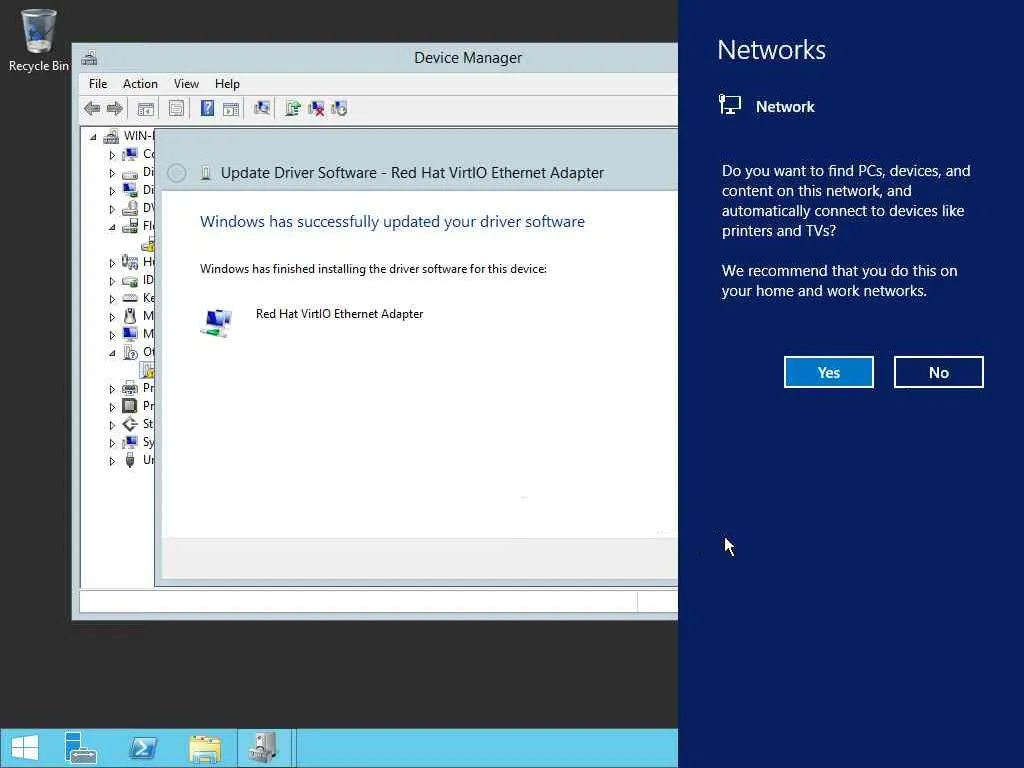Expand the USB controllers node arrow

112,461
